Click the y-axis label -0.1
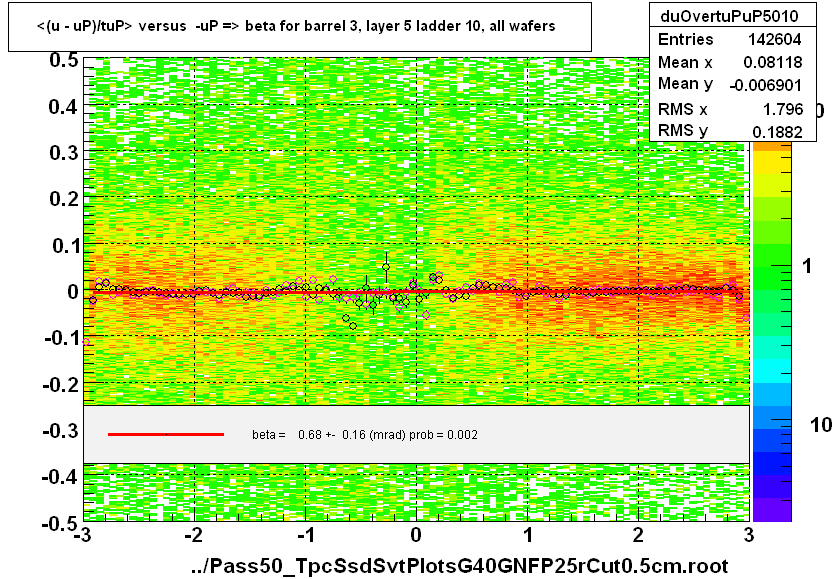This screenshot has width=833, height=579. pos(62,338)
